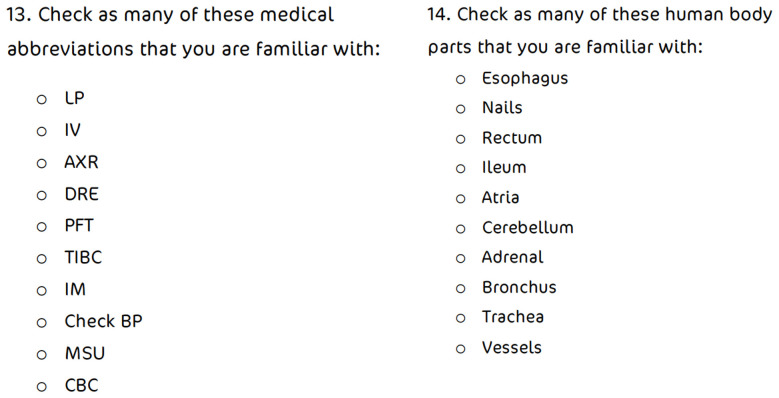
Task: Check the PFT option
Action: pyautogui.click(x=42, y=227)
